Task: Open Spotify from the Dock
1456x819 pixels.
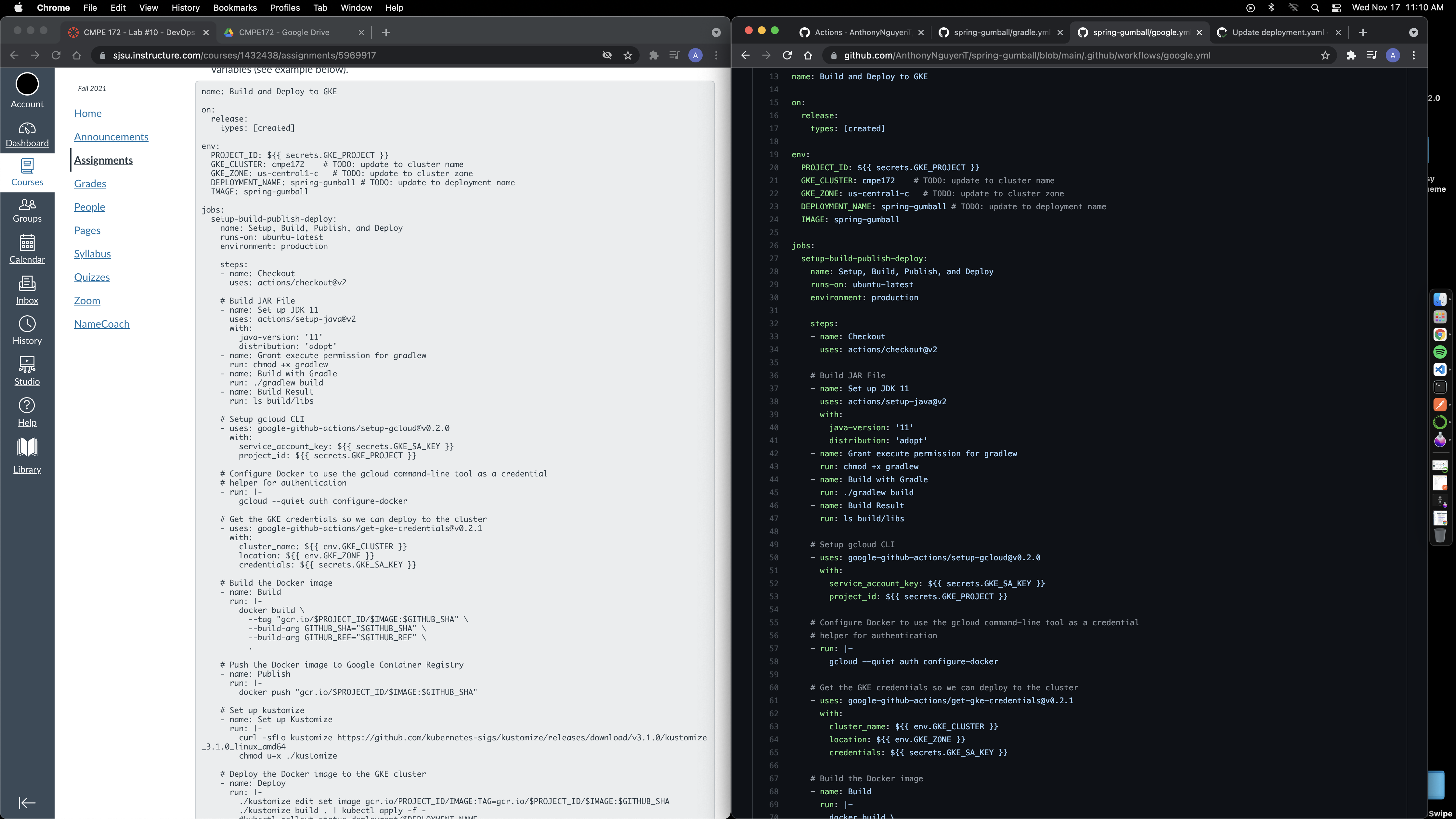Action: (x=1440, y=352)
